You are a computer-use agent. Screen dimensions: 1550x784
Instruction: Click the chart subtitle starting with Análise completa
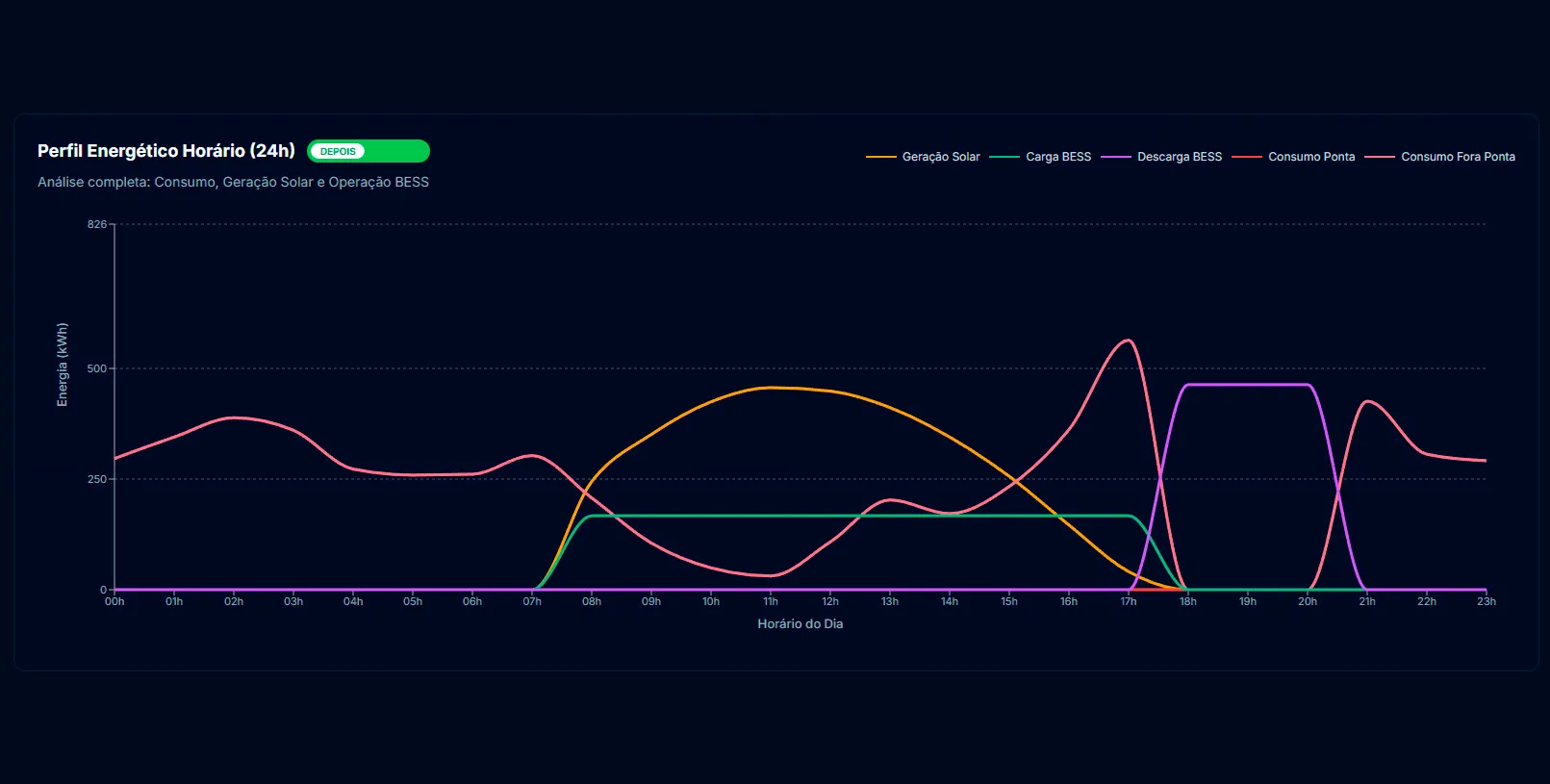click(233, 182)
